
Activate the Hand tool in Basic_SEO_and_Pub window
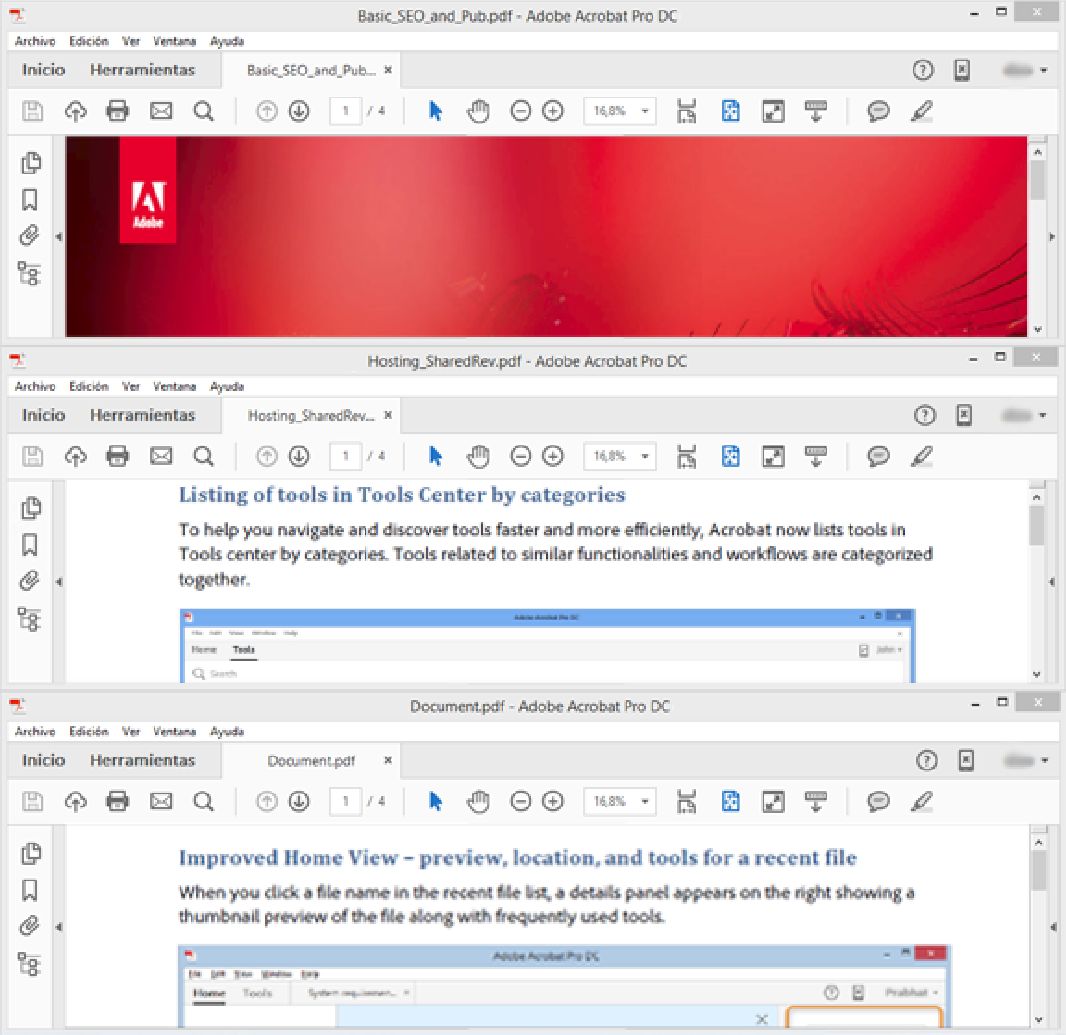point(478,111)
